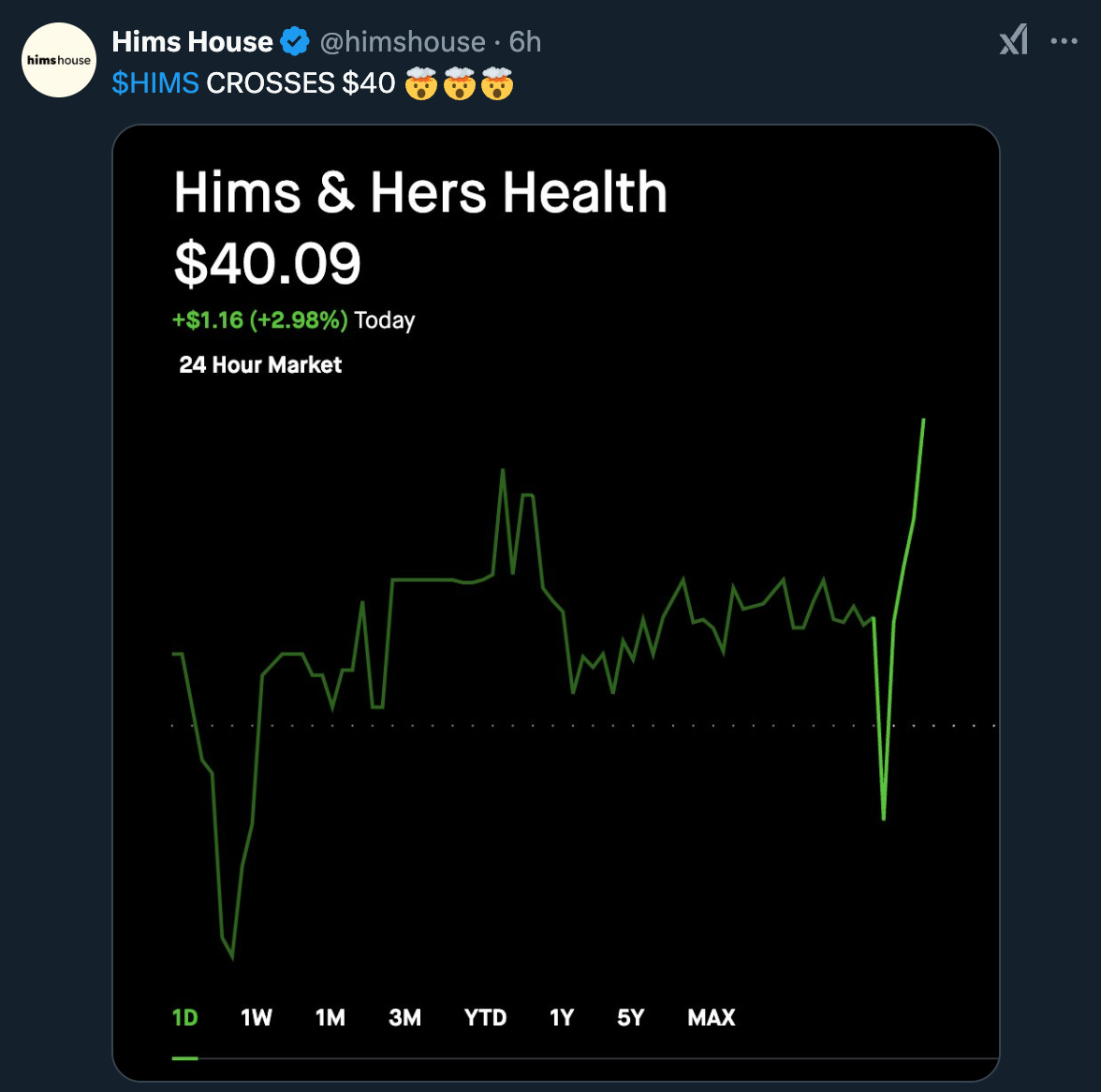Select the YTD timeframe
Viewport: 1101px width, 1092px height.
coord(484,1018)
